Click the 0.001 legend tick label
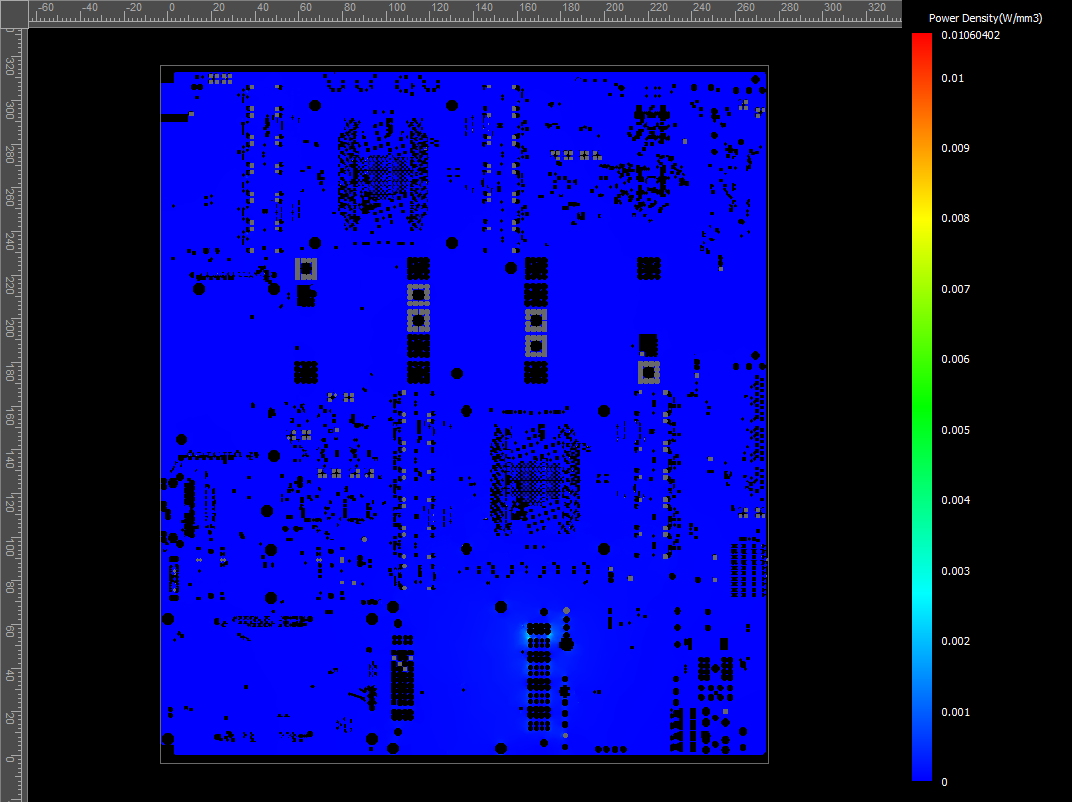 pos(955,712)
